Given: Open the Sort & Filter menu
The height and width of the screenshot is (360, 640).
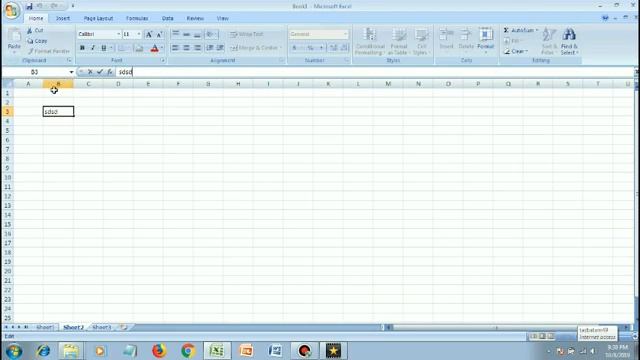Looking at the screenshot, I should 549,41.
